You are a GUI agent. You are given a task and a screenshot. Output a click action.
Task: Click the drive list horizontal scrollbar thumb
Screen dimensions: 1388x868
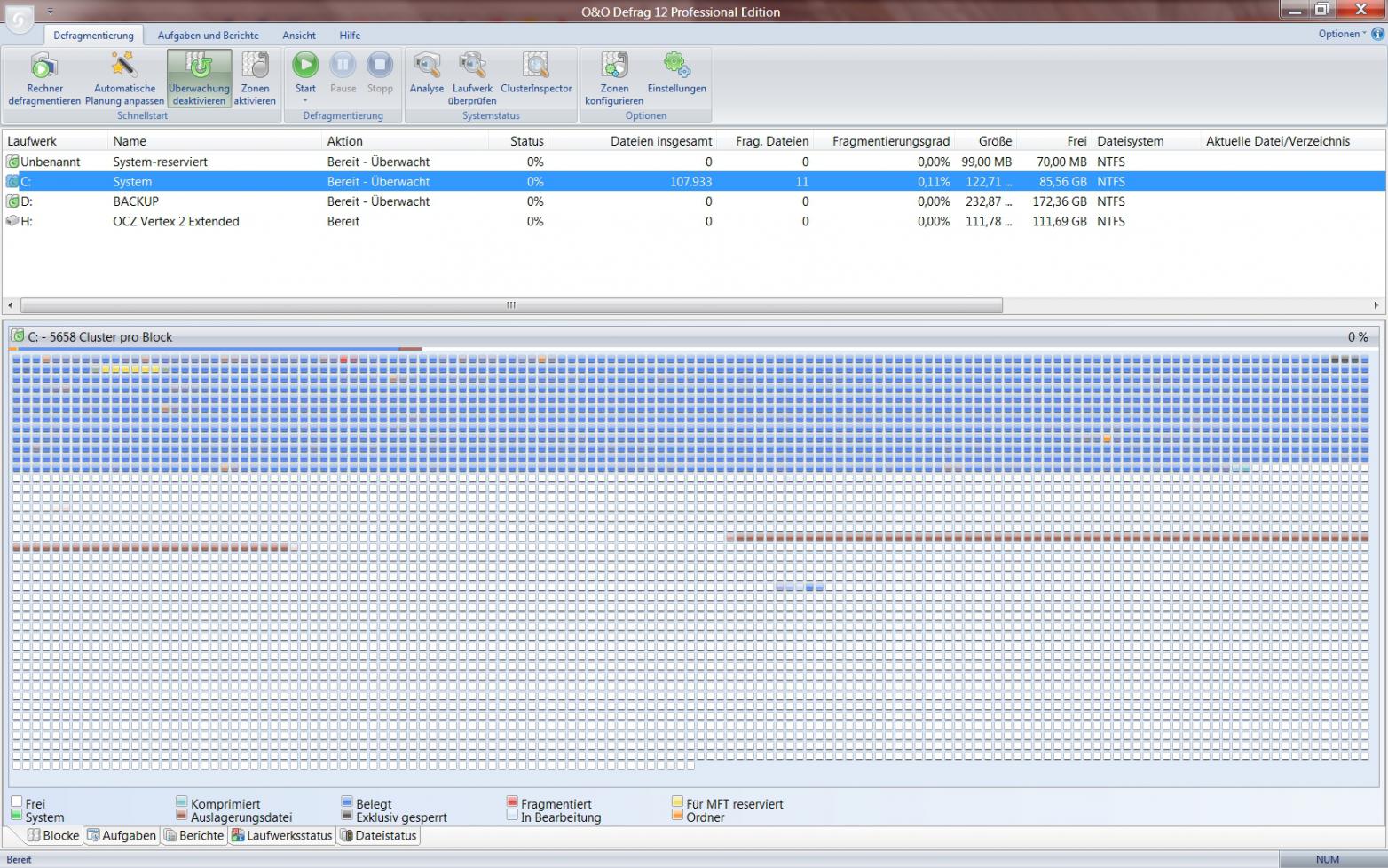[511, 305]
